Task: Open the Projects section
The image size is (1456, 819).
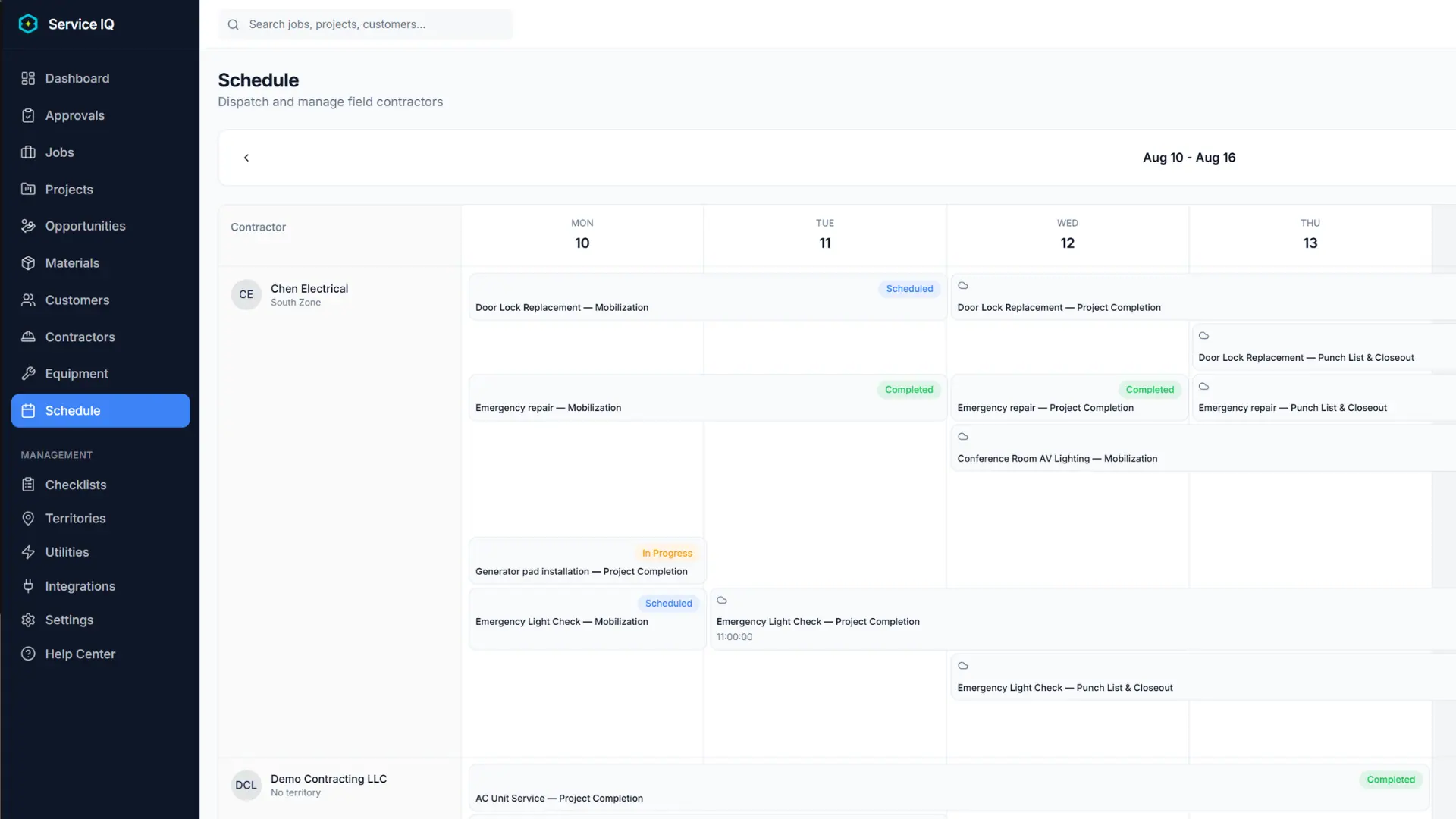Action: pos(100,189)
